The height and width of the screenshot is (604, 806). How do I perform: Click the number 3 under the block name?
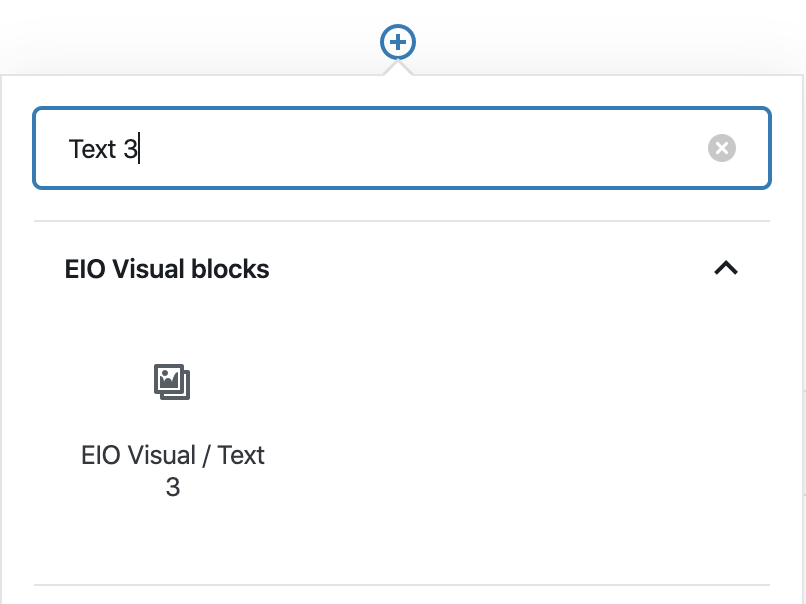(x=173, y=487)
